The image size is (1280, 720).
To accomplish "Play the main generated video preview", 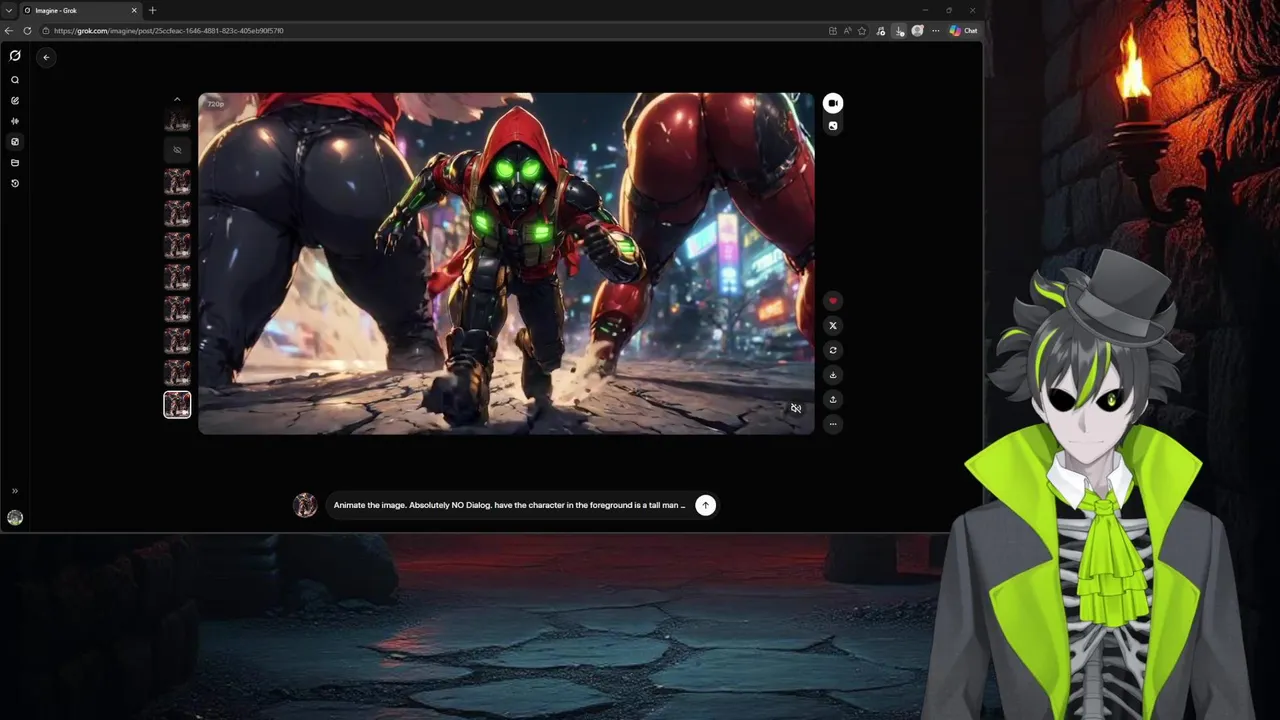I will 506,264.
